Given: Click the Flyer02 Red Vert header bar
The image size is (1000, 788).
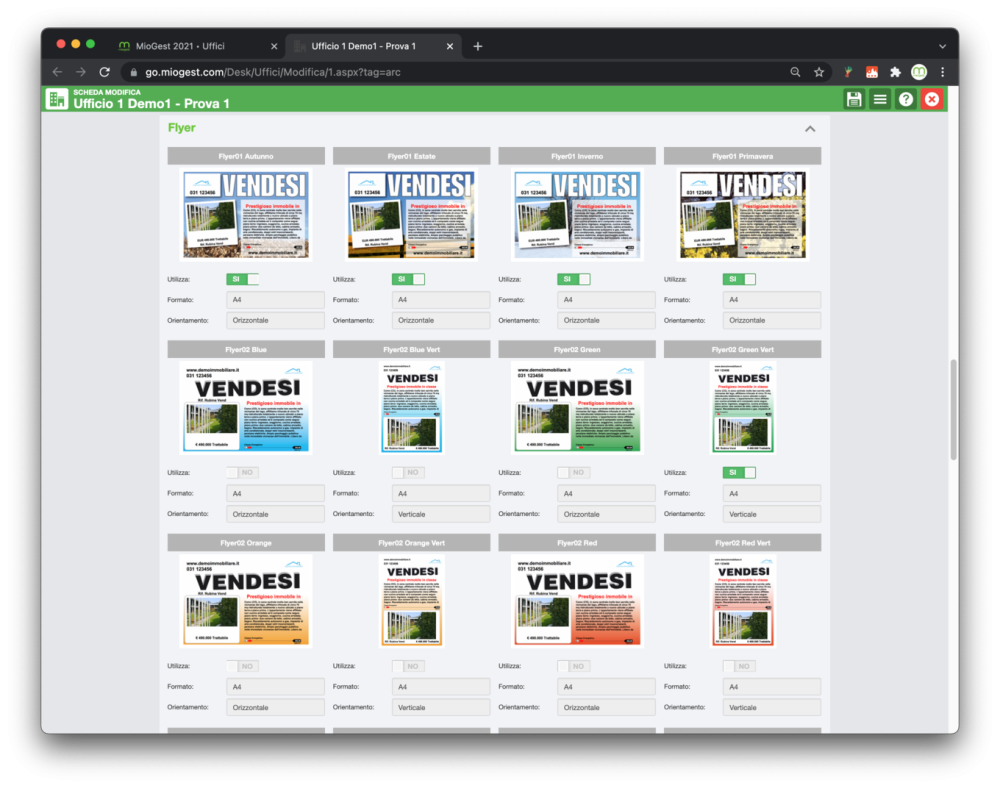Looking at the screenshot, I should (742, 543).
